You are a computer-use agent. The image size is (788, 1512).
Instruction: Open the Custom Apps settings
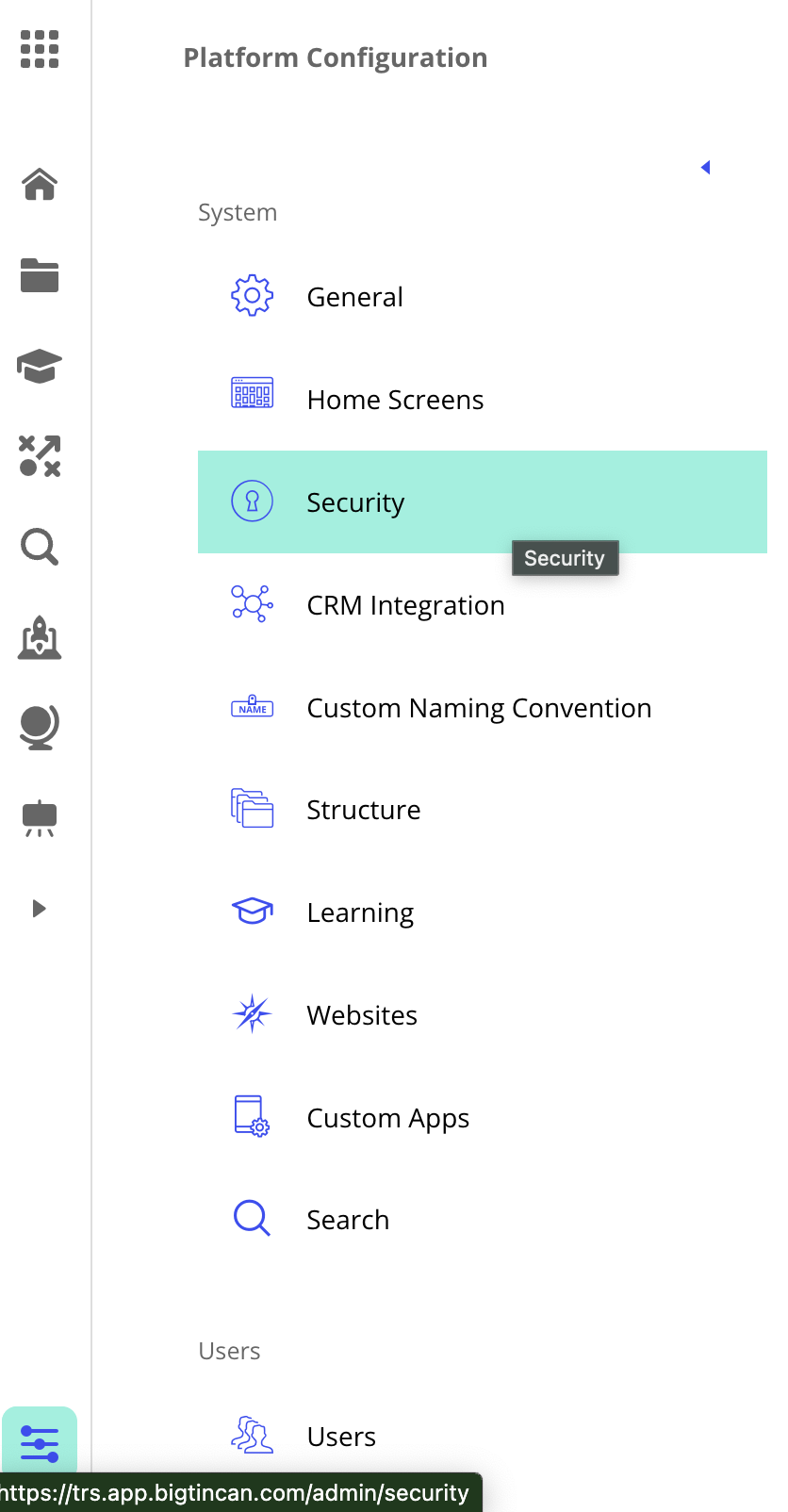pyautogui.click(x=387, y=1117)
